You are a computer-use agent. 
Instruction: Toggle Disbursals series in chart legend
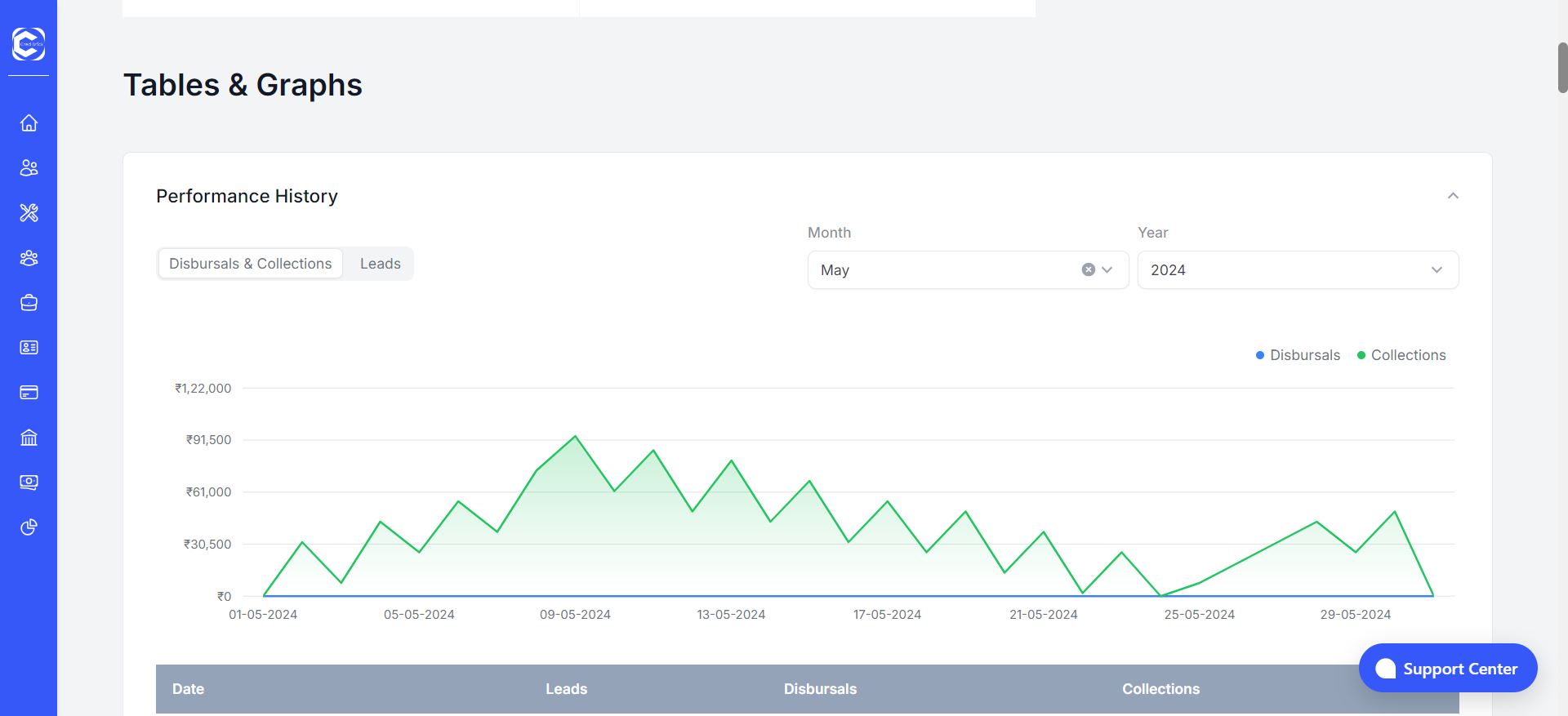[x=1298, y=355]
